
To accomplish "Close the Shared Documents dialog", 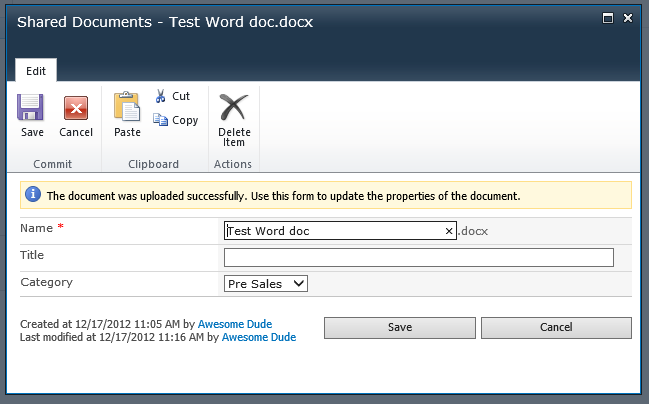I will click(628, 18).
